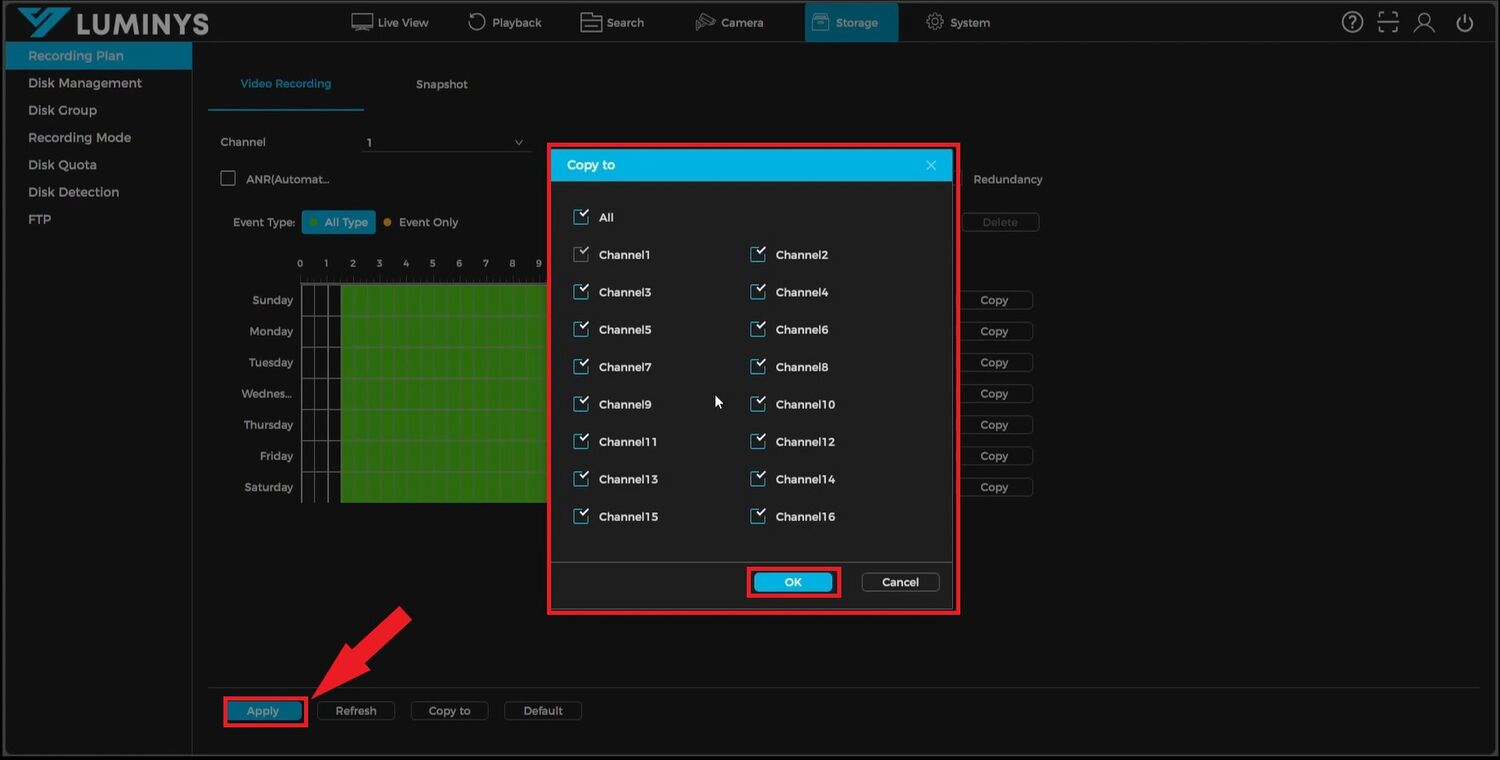Open System settings gear in navigation
Image resolution: width=1500 pixels, height=760 pixels.
(x=957, y=22)
